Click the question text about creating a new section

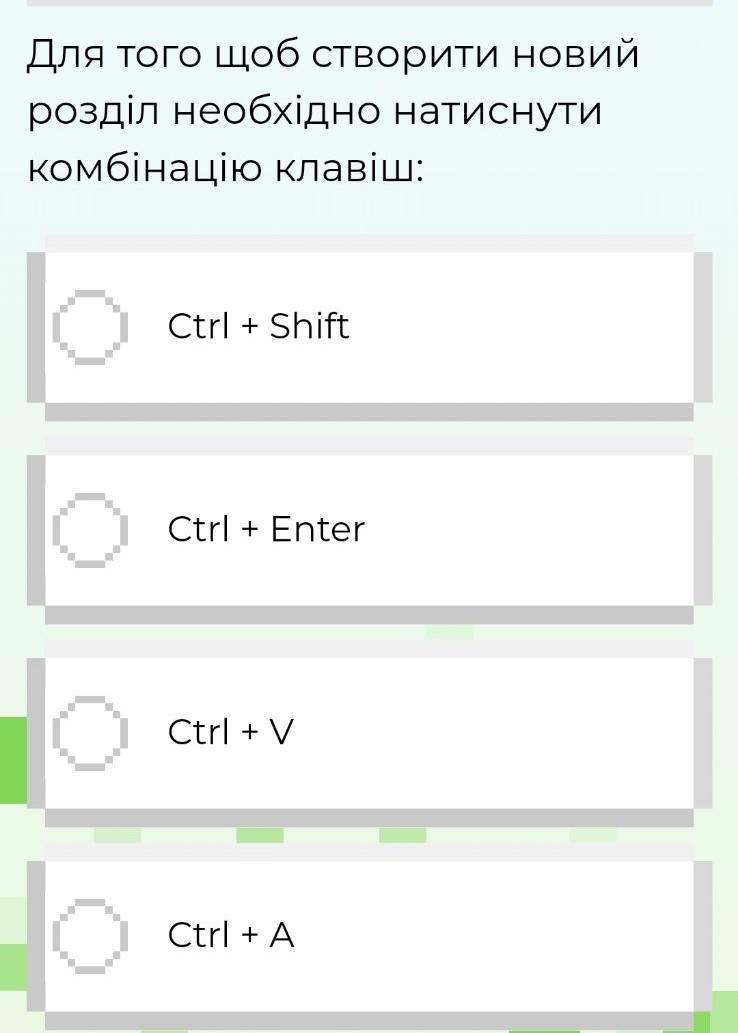click(x=330, y=111)
